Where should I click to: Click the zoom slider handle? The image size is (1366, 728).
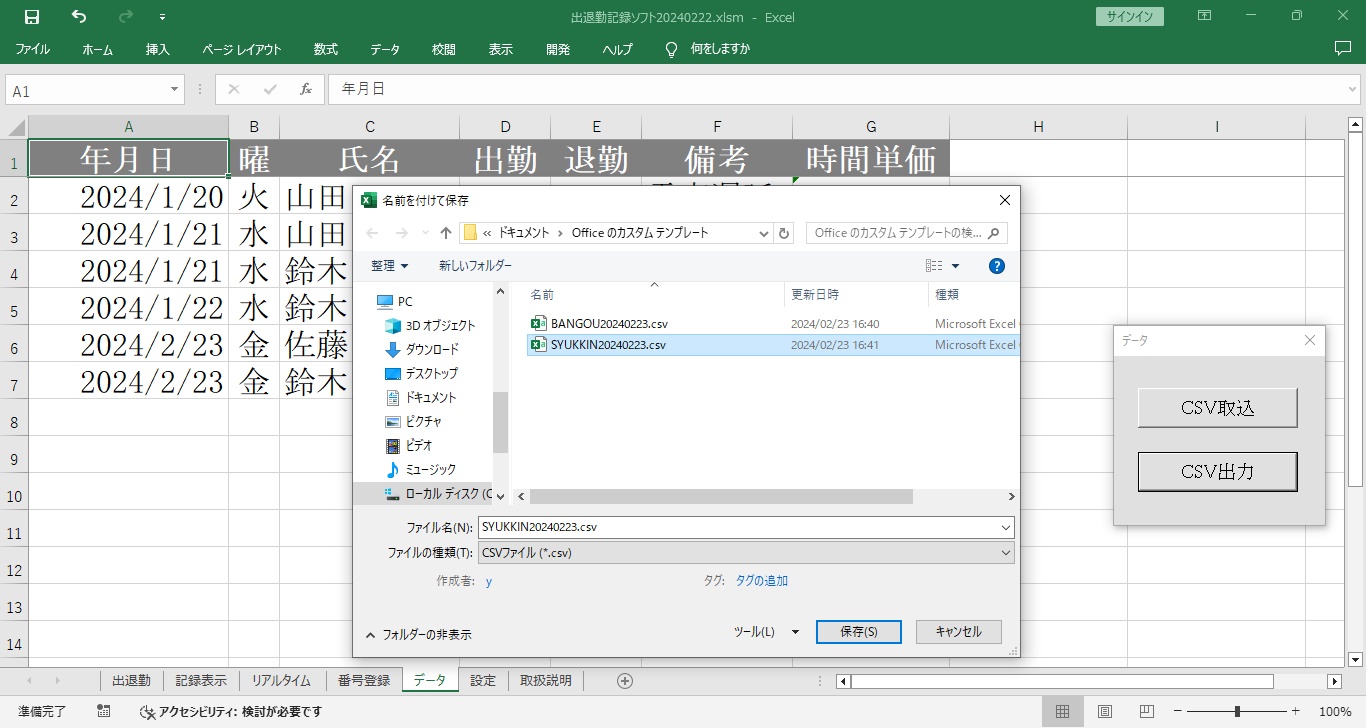(1237, 711)
